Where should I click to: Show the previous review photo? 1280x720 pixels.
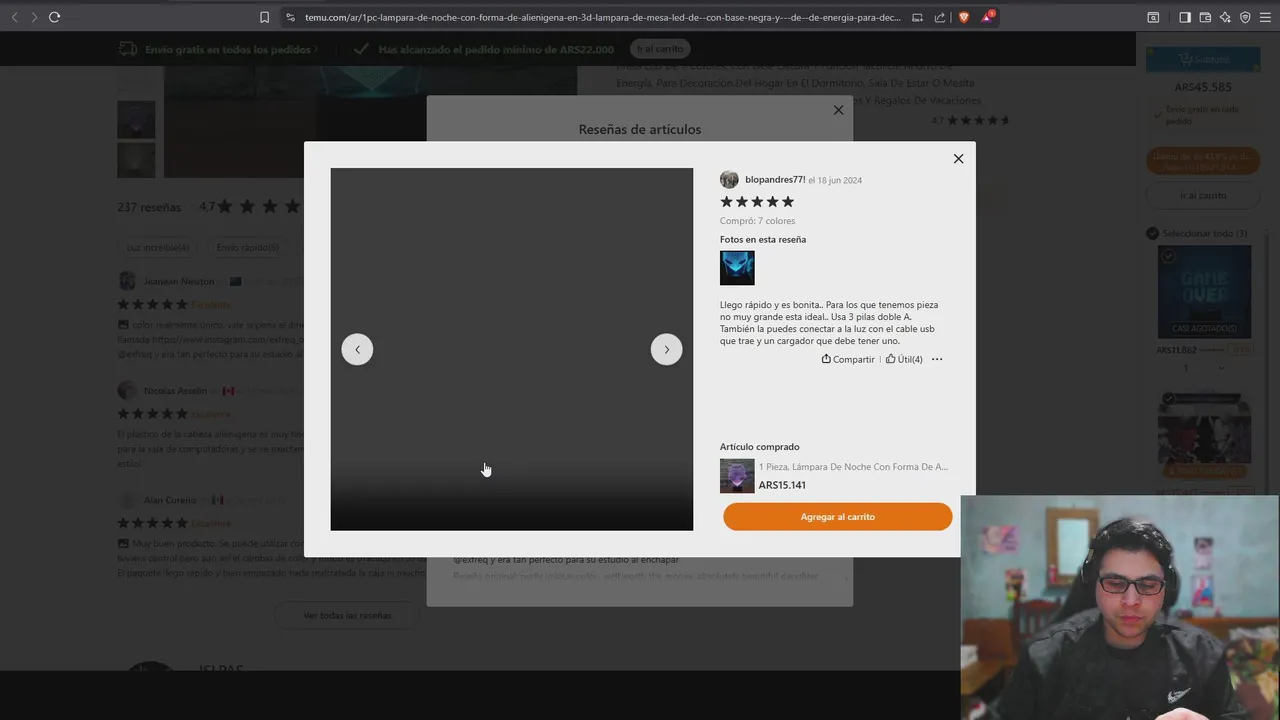(357, 349)
